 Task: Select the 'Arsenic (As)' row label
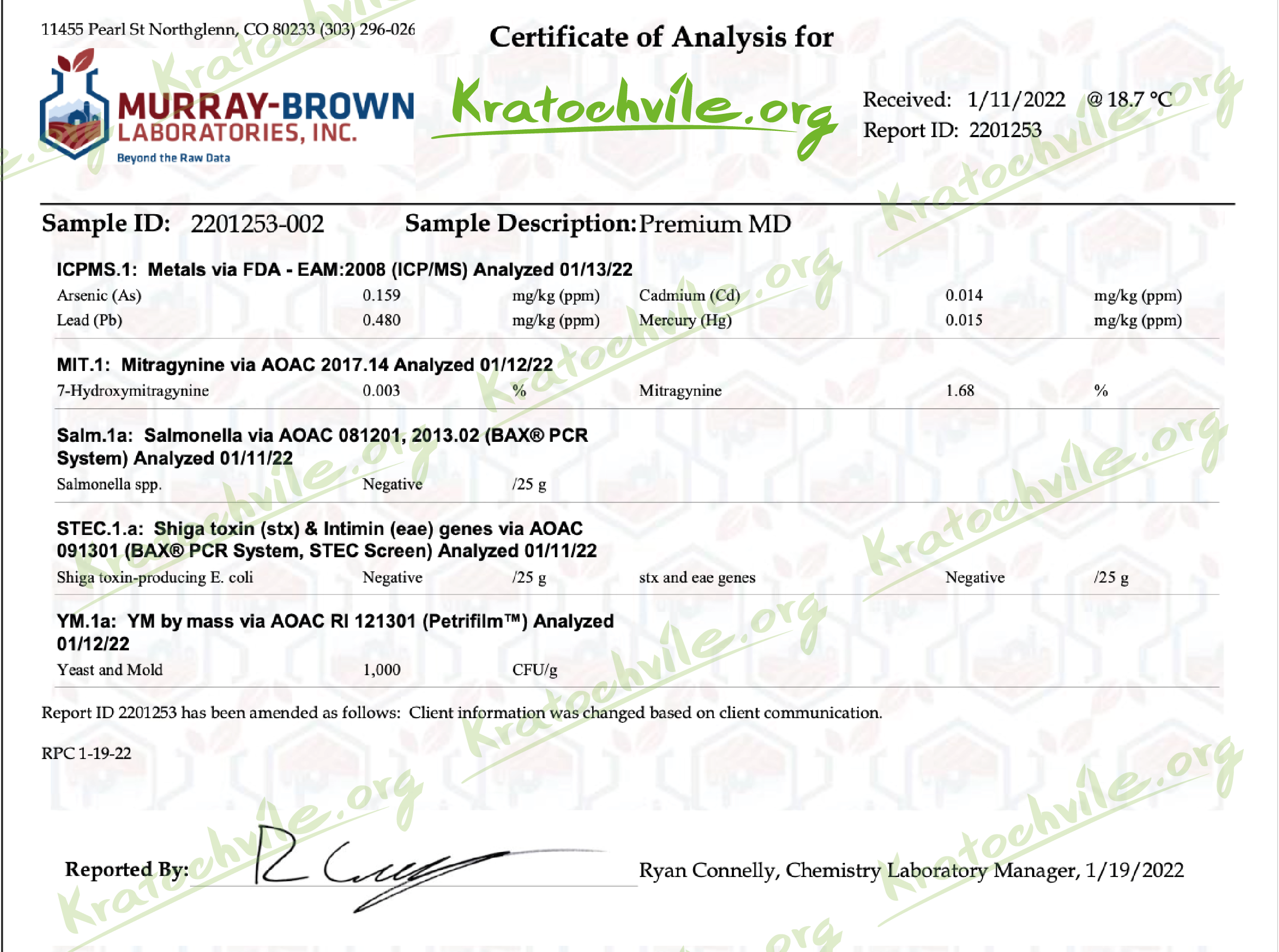pyautogui.click(x=99, y=295)
